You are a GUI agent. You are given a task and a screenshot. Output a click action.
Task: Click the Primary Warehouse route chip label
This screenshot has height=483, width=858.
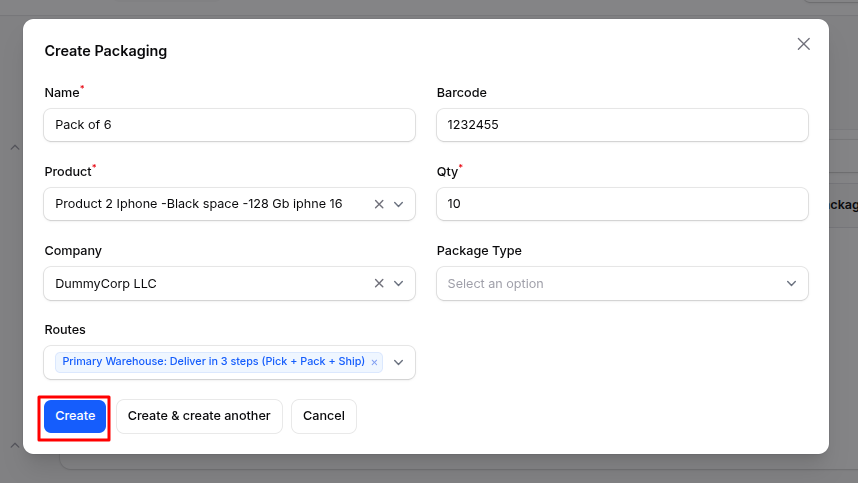point(213,362)
